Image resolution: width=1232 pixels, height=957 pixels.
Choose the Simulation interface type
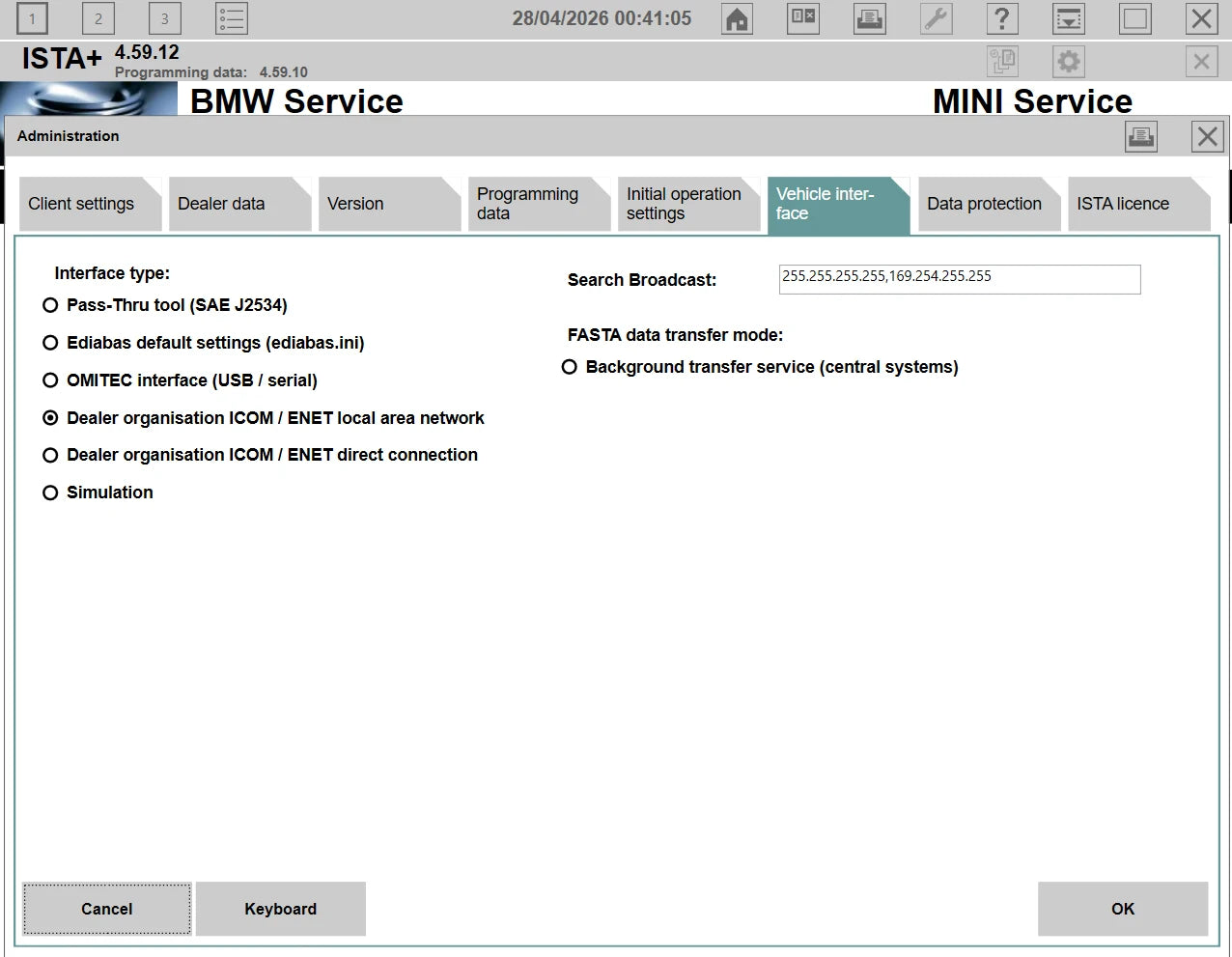[x=98, y=493]
